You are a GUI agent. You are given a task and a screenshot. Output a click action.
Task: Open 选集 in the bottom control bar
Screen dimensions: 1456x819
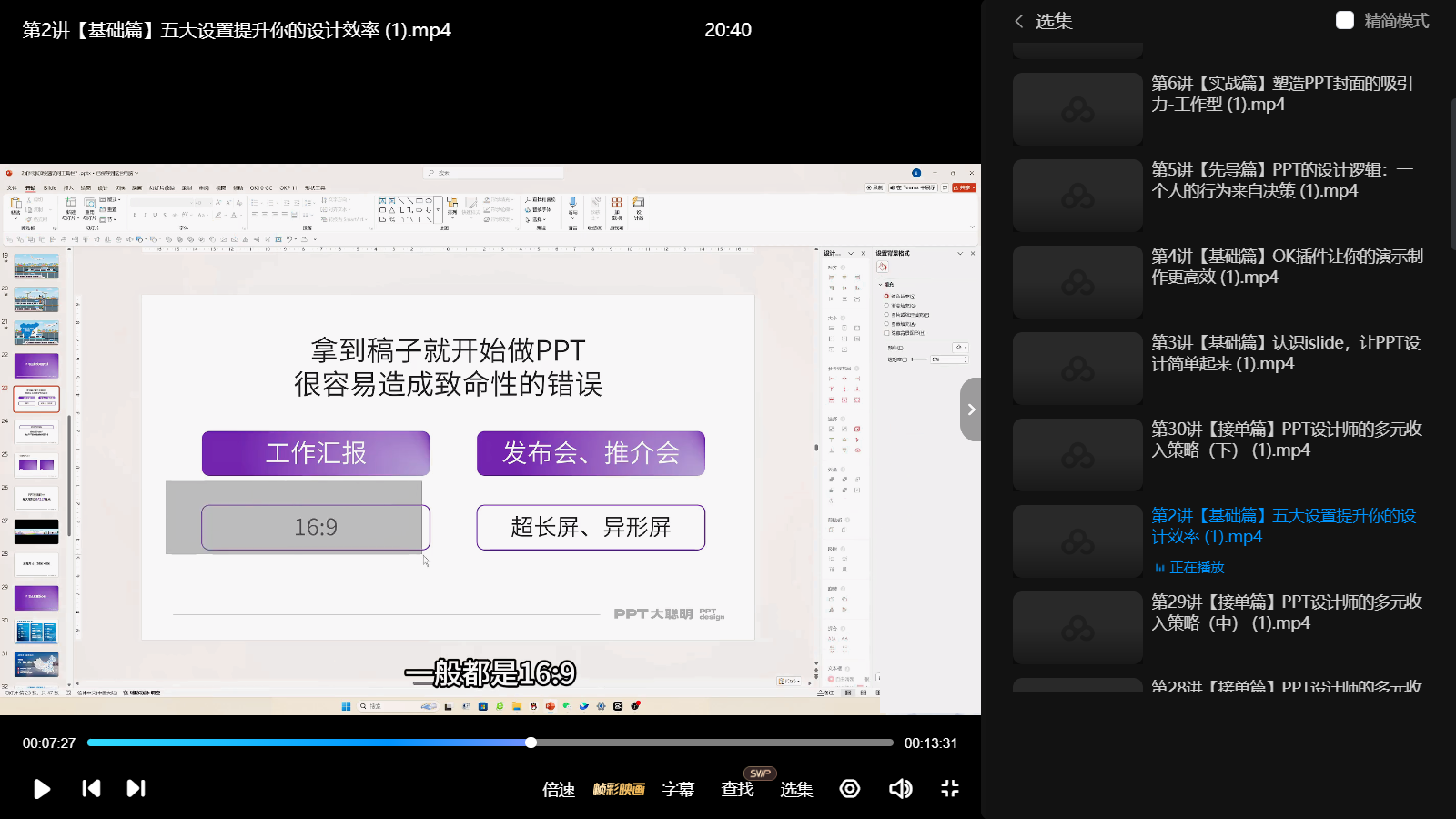(796, 789)
